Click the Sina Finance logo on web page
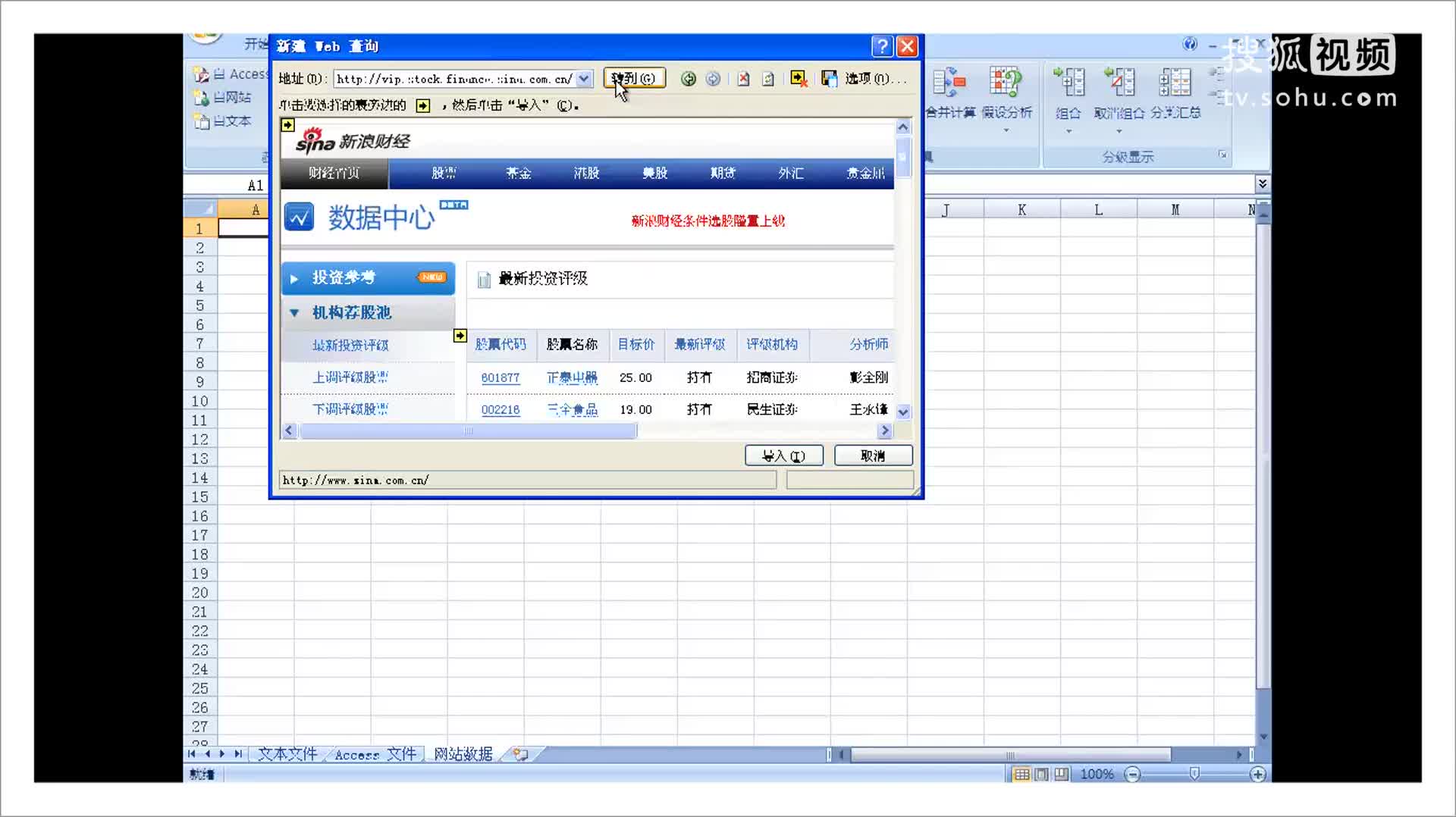 353,140
